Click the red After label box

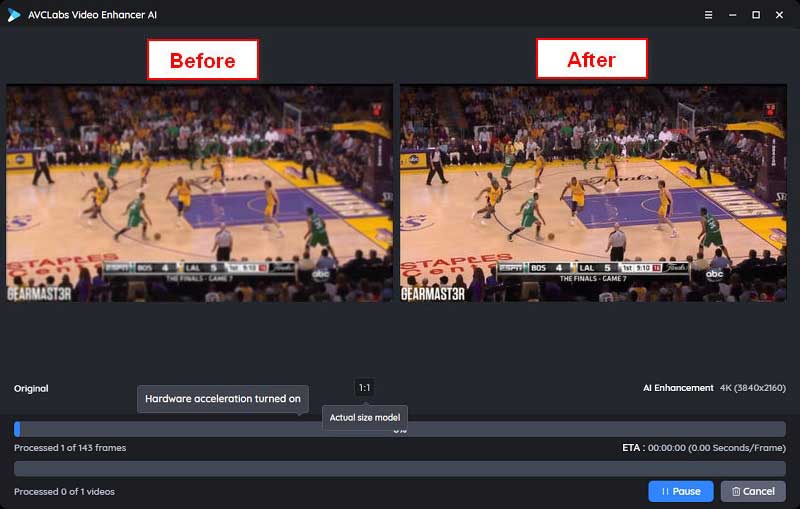pyautogui.click(x=591, y=60)
